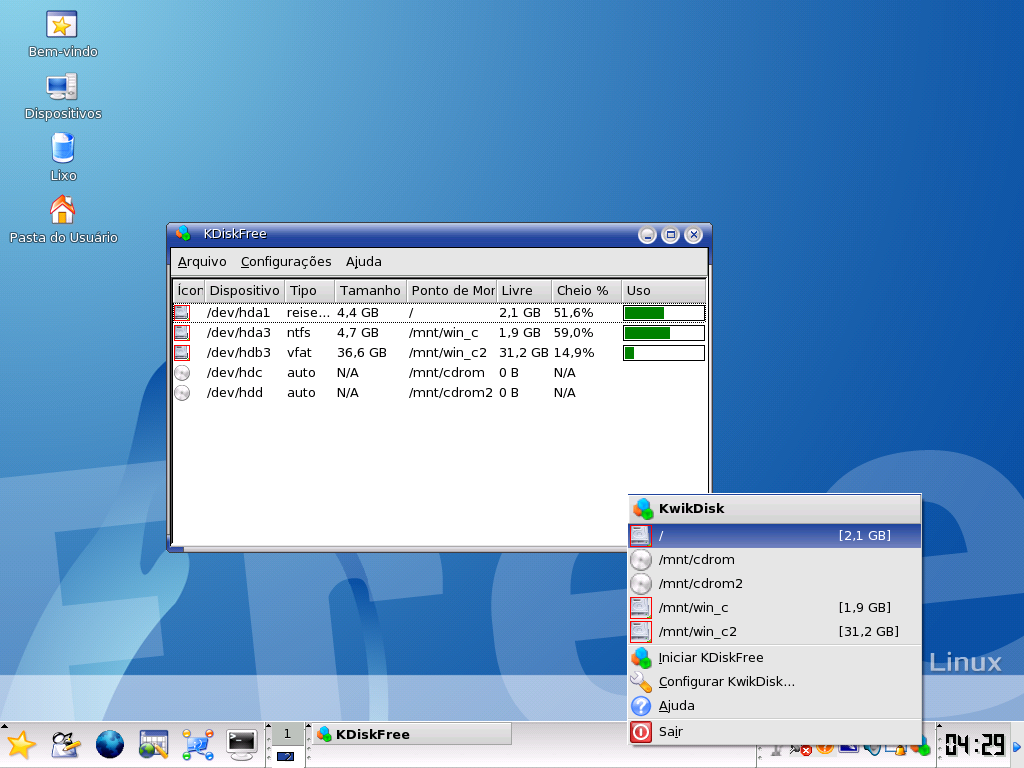This screenshot has width=1024, height=768.
Task: Choose /mnt/cdrom in the KwikDisk menu
Action: coord(775,560)
